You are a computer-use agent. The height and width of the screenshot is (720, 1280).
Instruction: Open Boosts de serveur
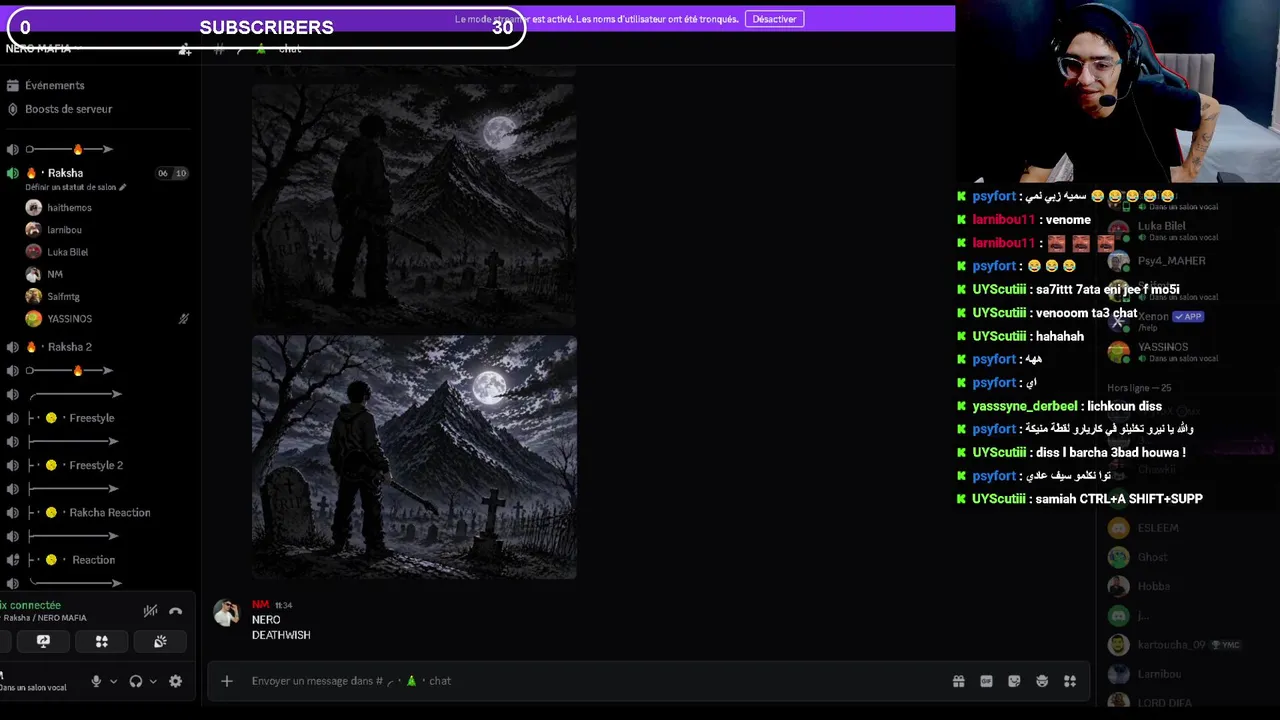coord(68,109)
